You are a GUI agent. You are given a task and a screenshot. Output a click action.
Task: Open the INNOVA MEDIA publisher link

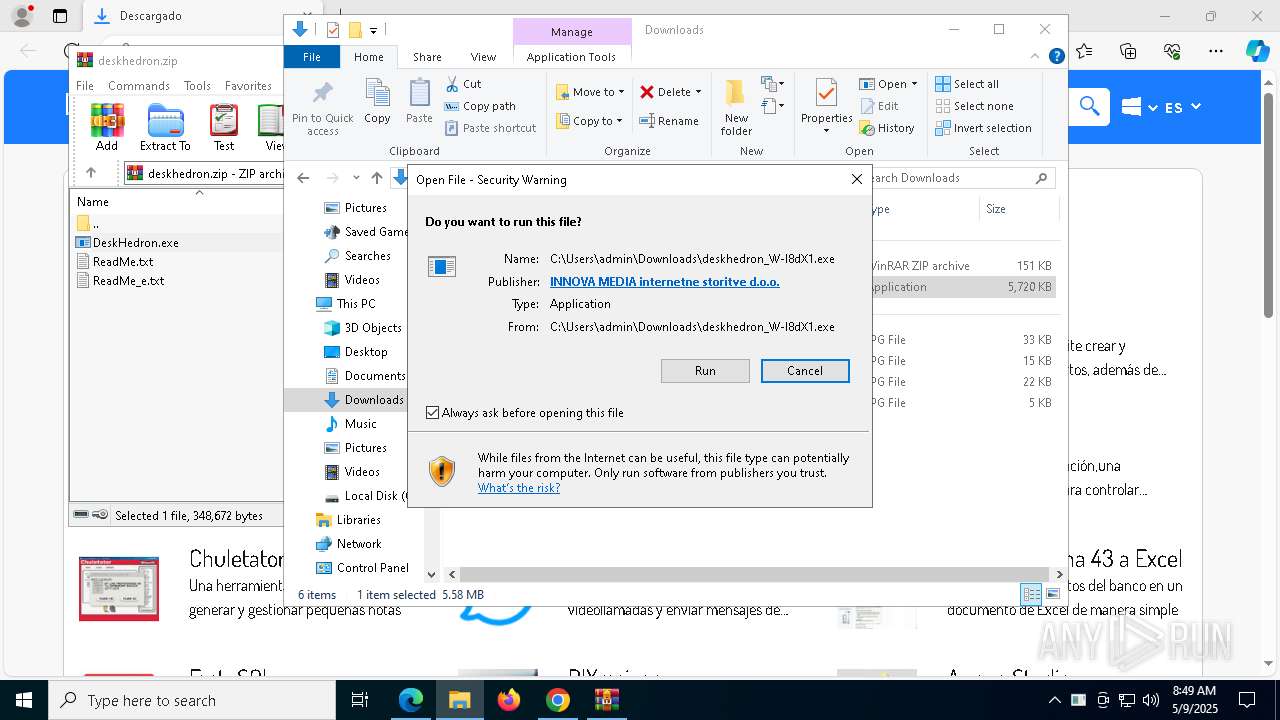tap(664, 282)
